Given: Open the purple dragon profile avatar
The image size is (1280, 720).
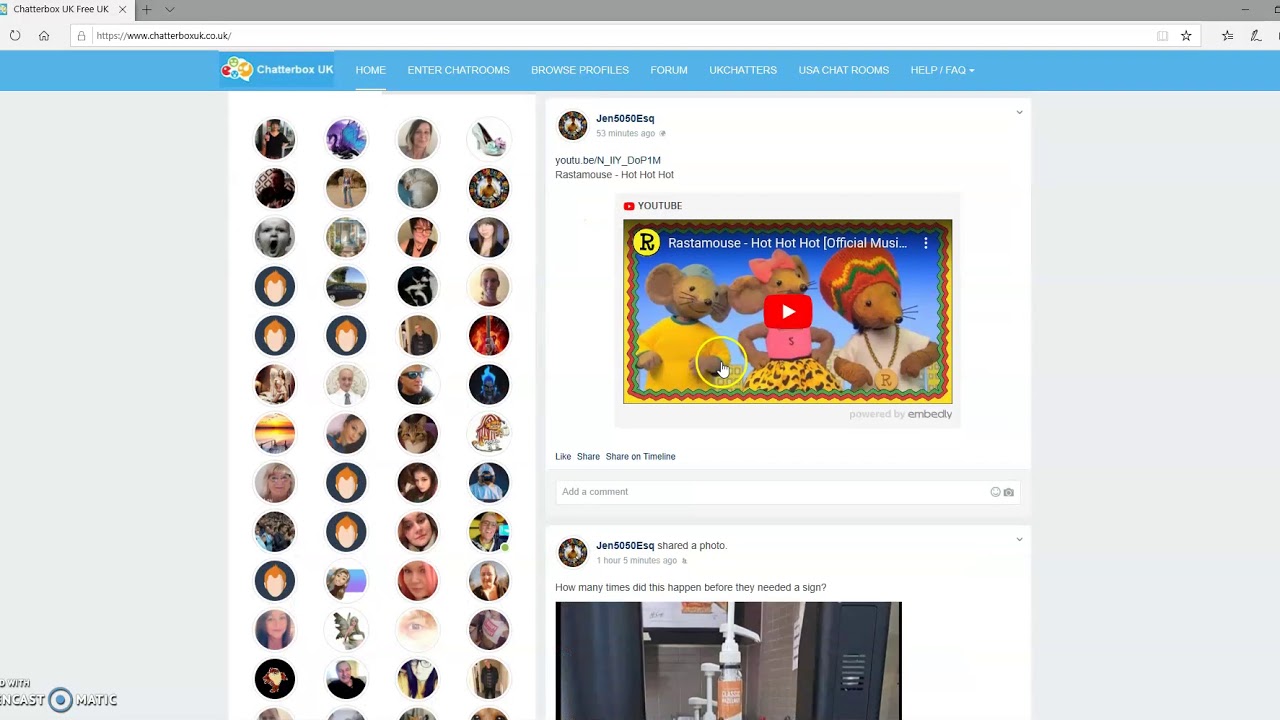Looking at the screenshot, I should pyautogui.click(x=346, y=139).
